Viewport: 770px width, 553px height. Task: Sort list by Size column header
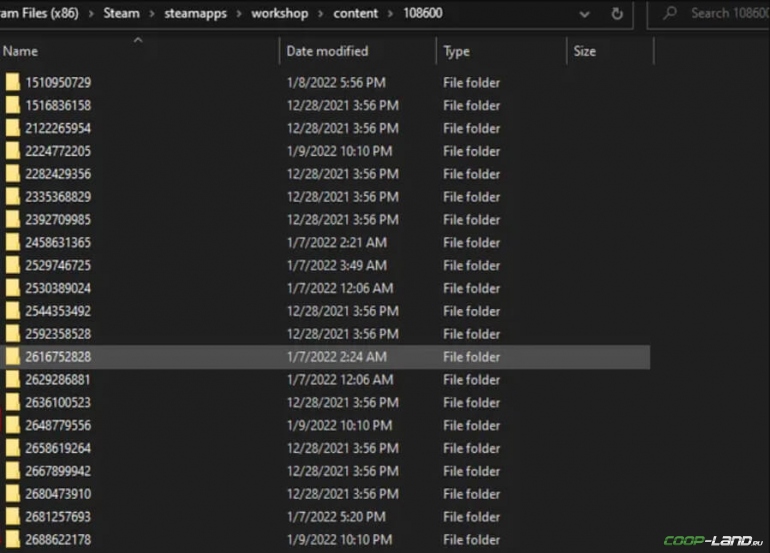pyautogui.click(x=585, y=51)
